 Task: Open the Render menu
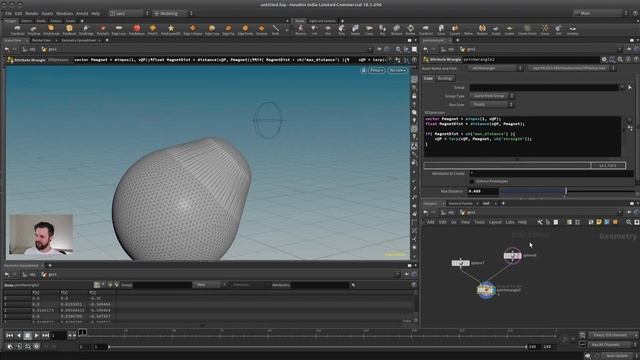32,13
